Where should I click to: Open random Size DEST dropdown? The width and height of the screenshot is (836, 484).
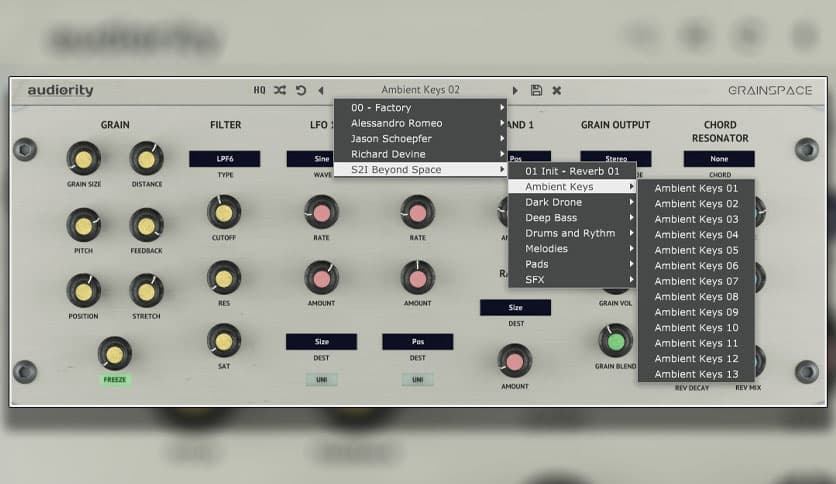click(x=516, y=308)
